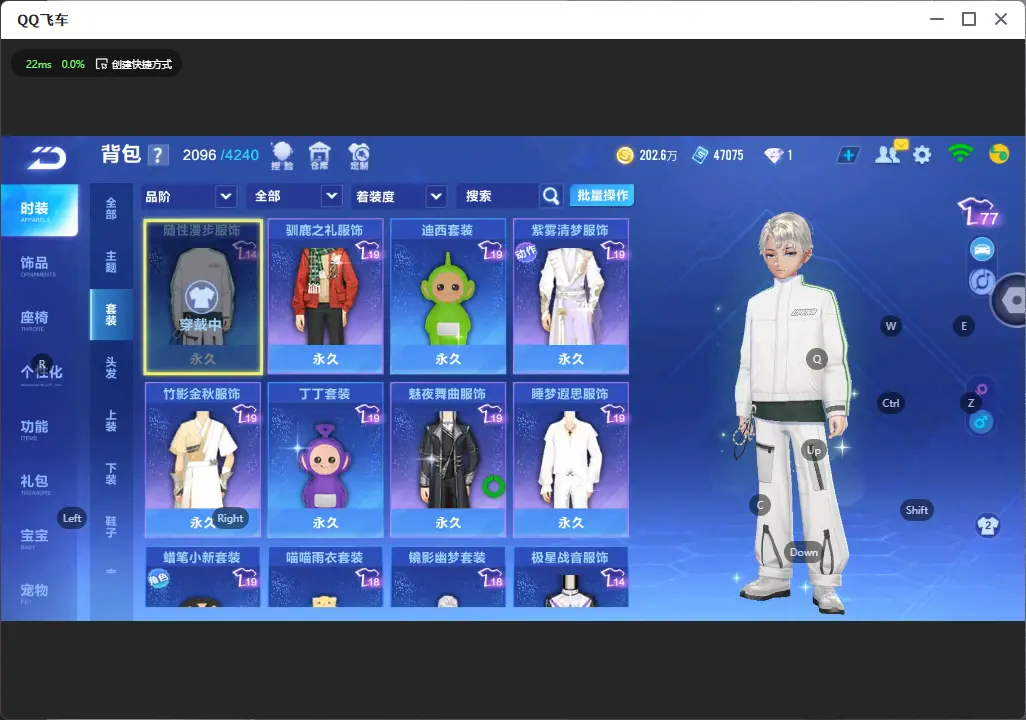Open the settings gear icon
The width and height of the screenshot is (1026, 720).
922,155
